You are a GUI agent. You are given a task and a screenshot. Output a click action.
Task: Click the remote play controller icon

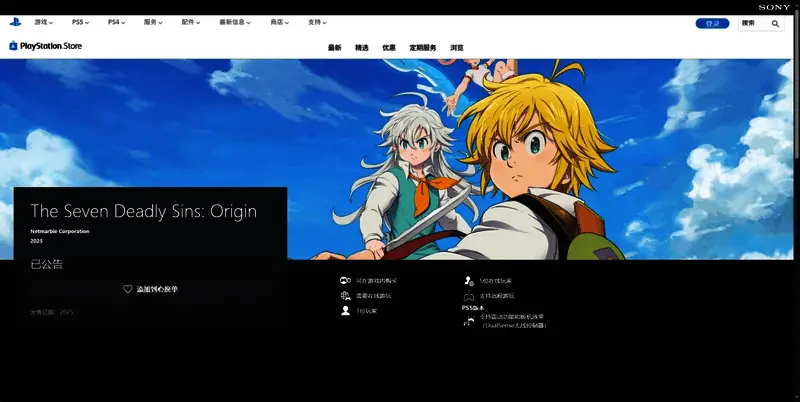pyautogui.click(x=468, y=296)
